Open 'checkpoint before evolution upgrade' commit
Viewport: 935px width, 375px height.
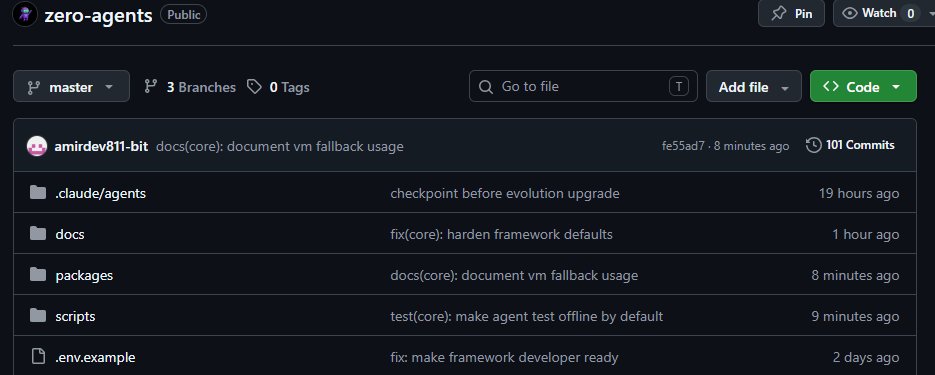pos(504,193)
